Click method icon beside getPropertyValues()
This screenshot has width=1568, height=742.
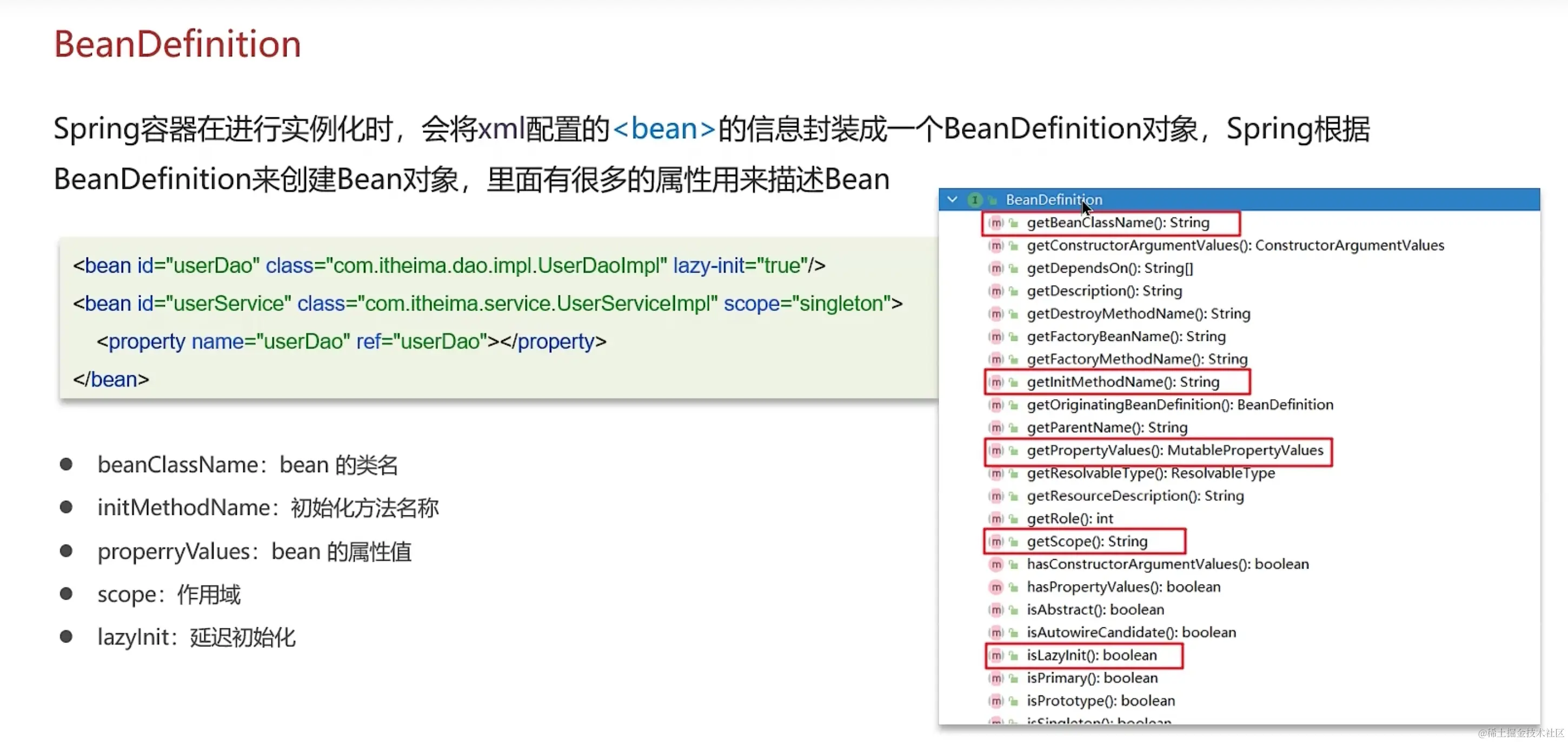(996, 451)
